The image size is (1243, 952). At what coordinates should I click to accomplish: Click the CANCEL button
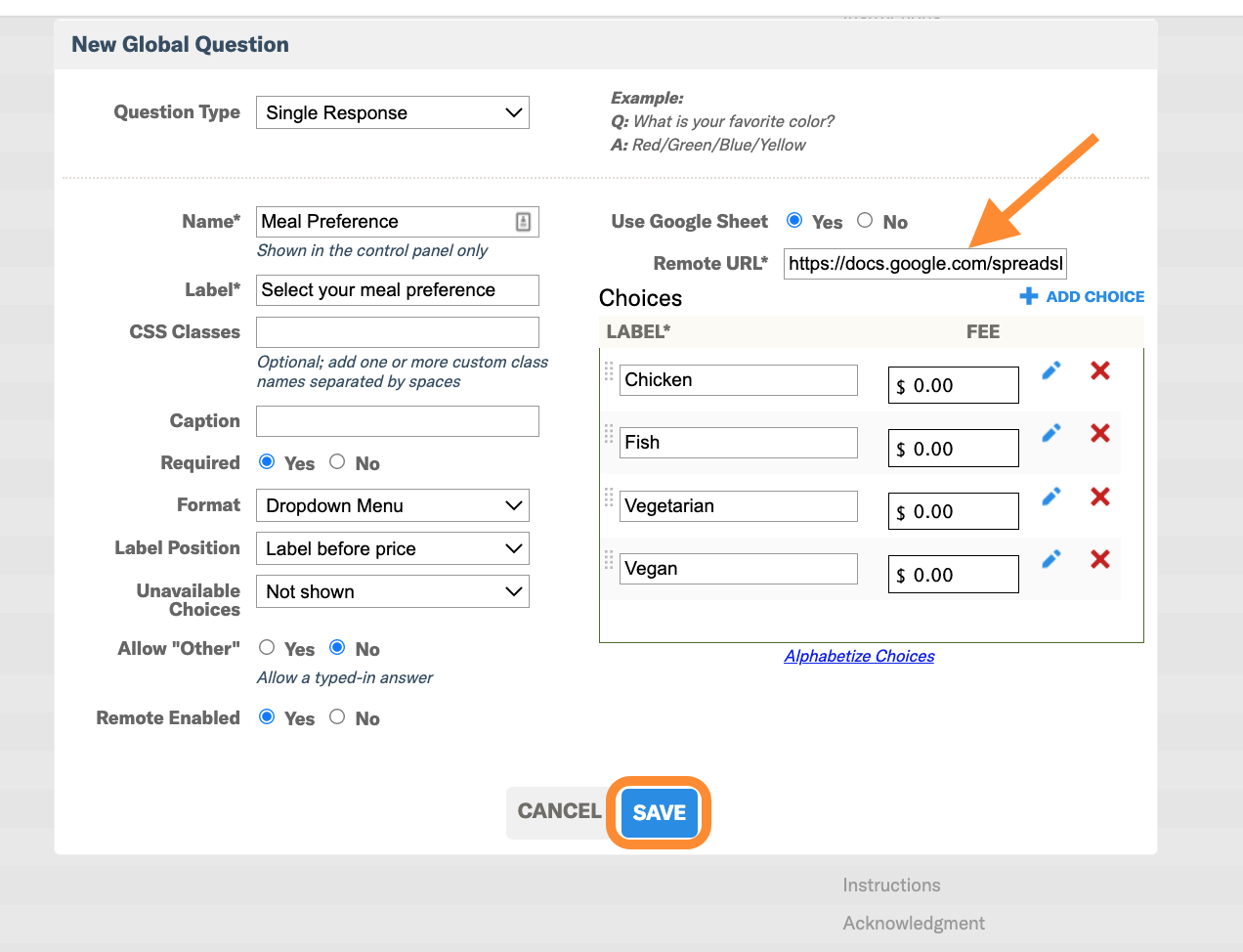[560, 811]
